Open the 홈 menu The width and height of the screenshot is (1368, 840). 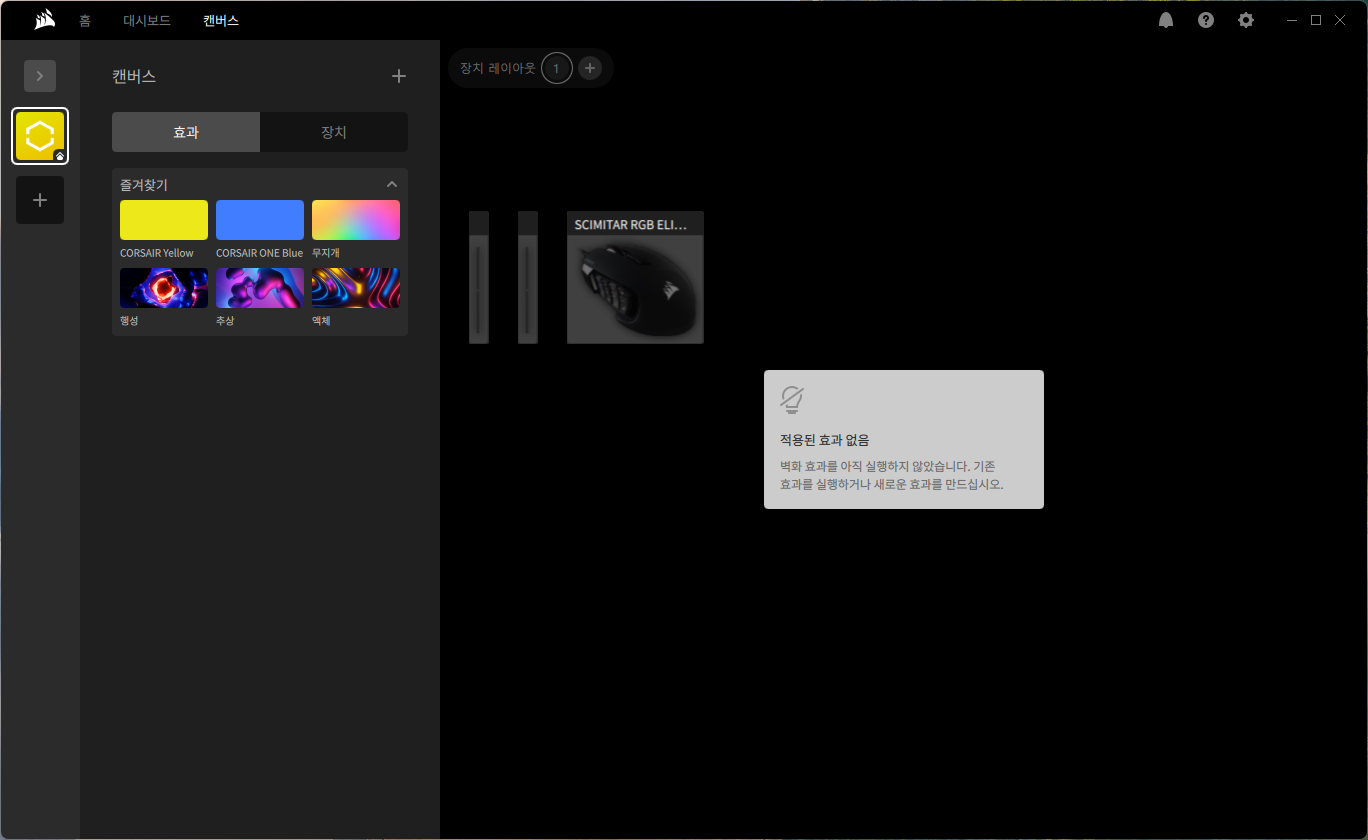coord(85,20)
